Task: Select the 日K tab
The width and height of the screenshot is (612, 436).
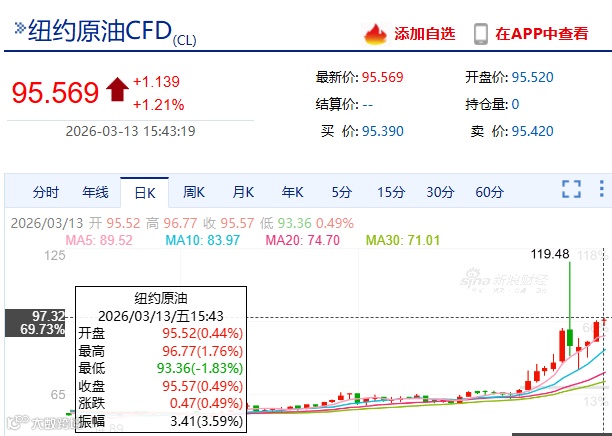Action: tap(145, 193)
